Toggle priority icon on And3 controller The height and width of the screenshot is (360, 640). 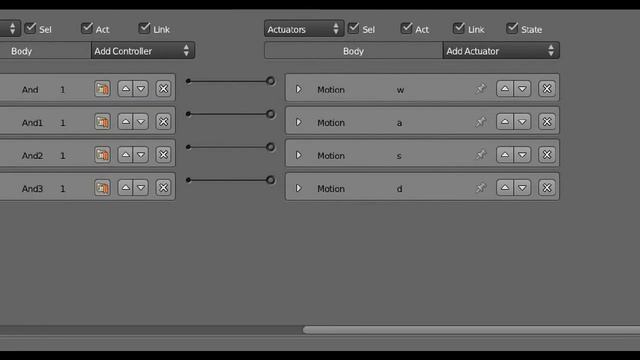pos(102,188)
